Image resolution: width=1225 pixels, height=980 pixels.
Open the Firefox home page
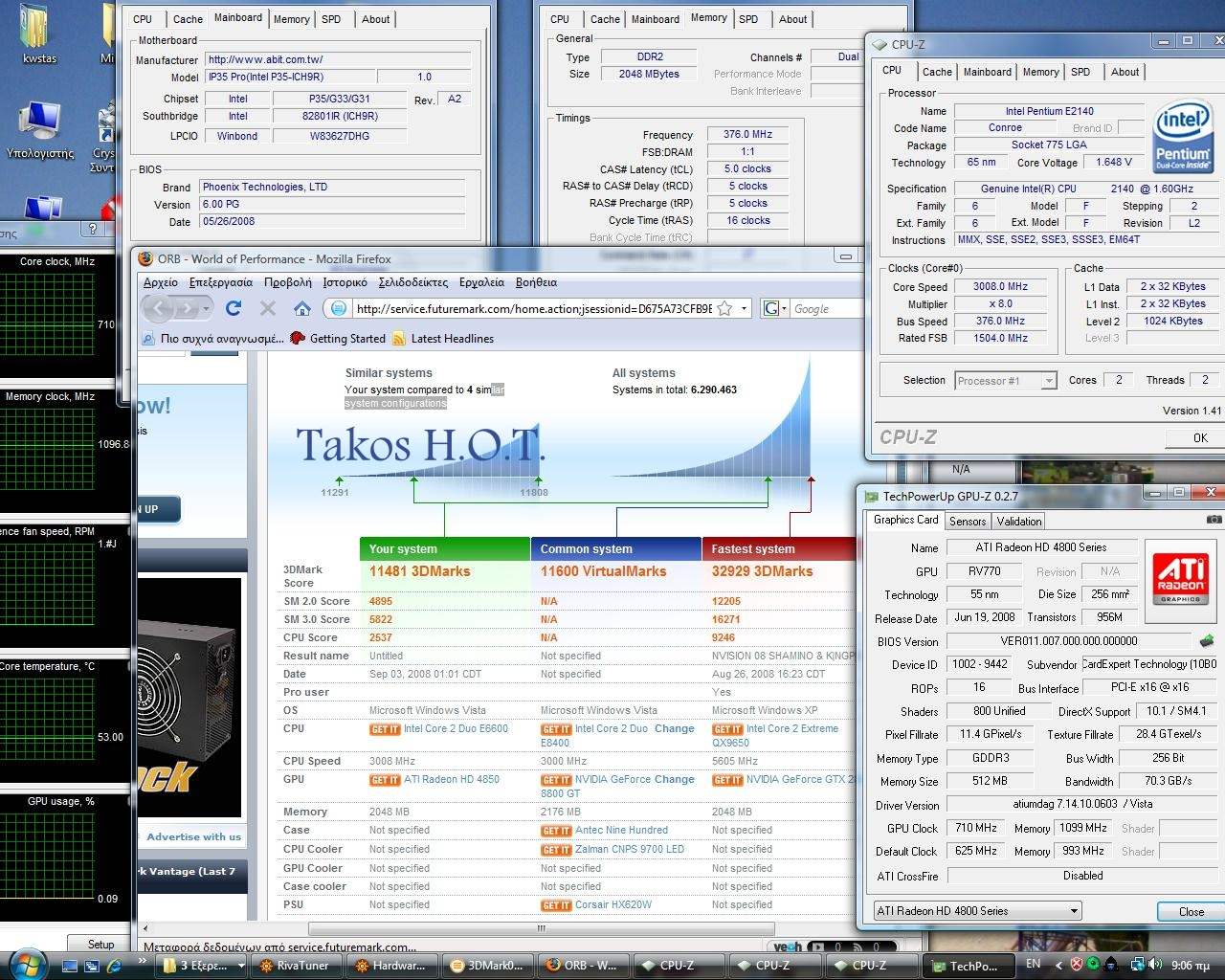click(x=302, y=308)
